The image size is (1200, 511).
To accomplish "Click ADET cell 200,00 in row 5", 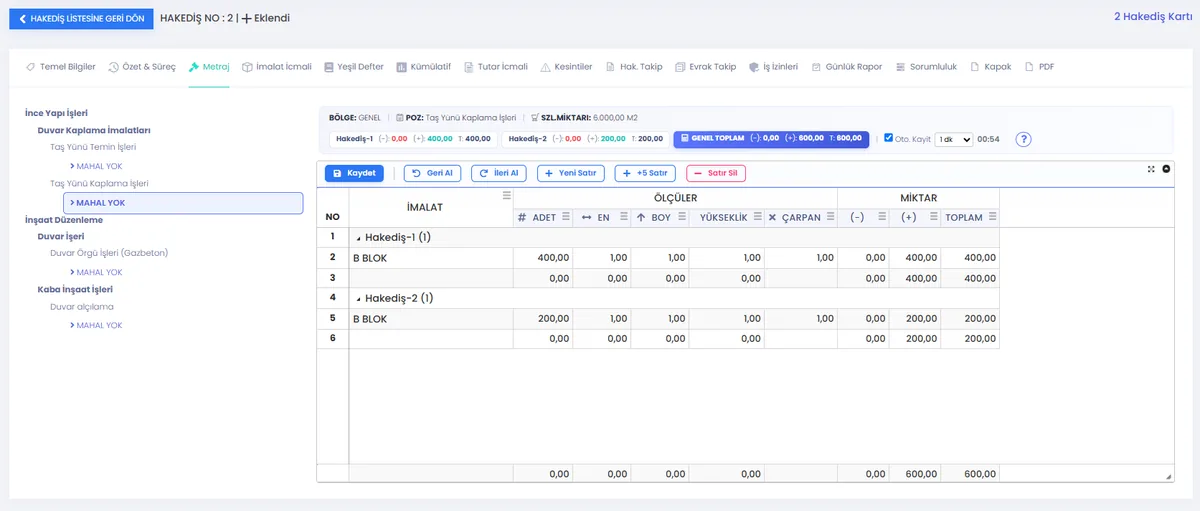I will click(544, 319).
